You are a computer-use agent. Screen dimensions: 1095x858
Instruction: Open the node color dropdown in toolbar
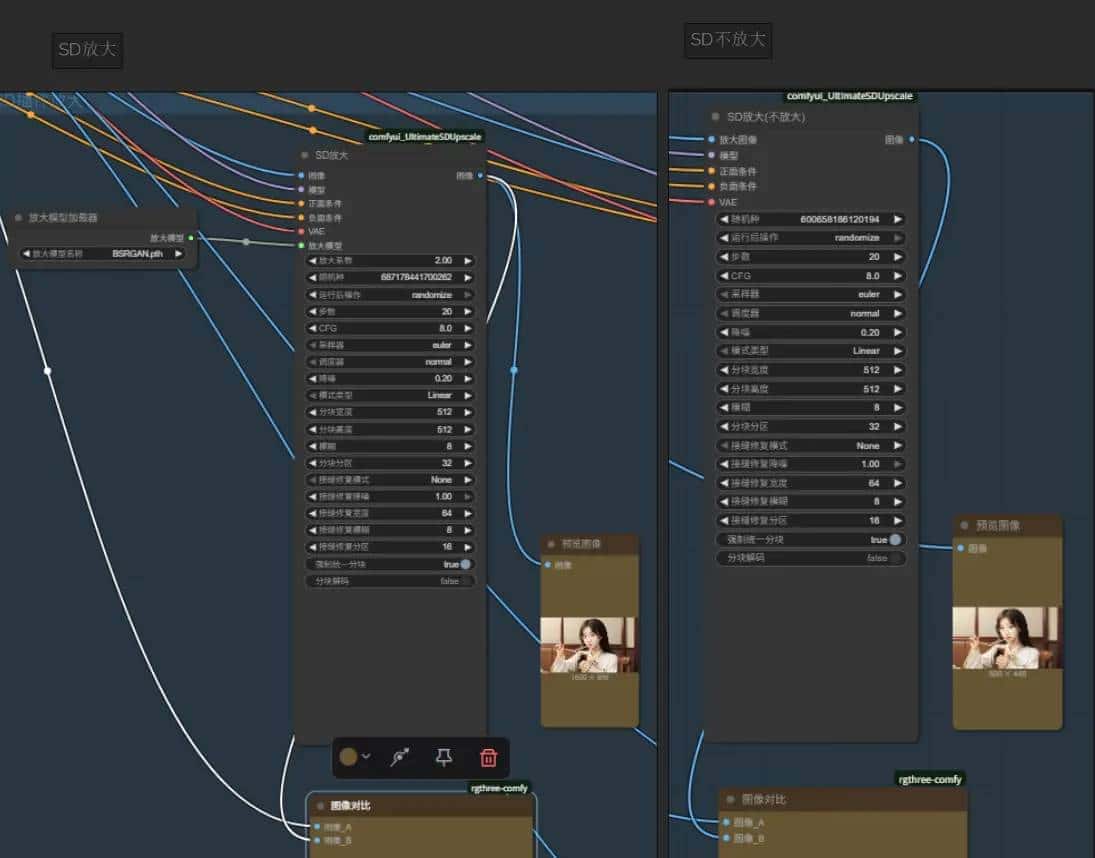[x=366, y=757]
